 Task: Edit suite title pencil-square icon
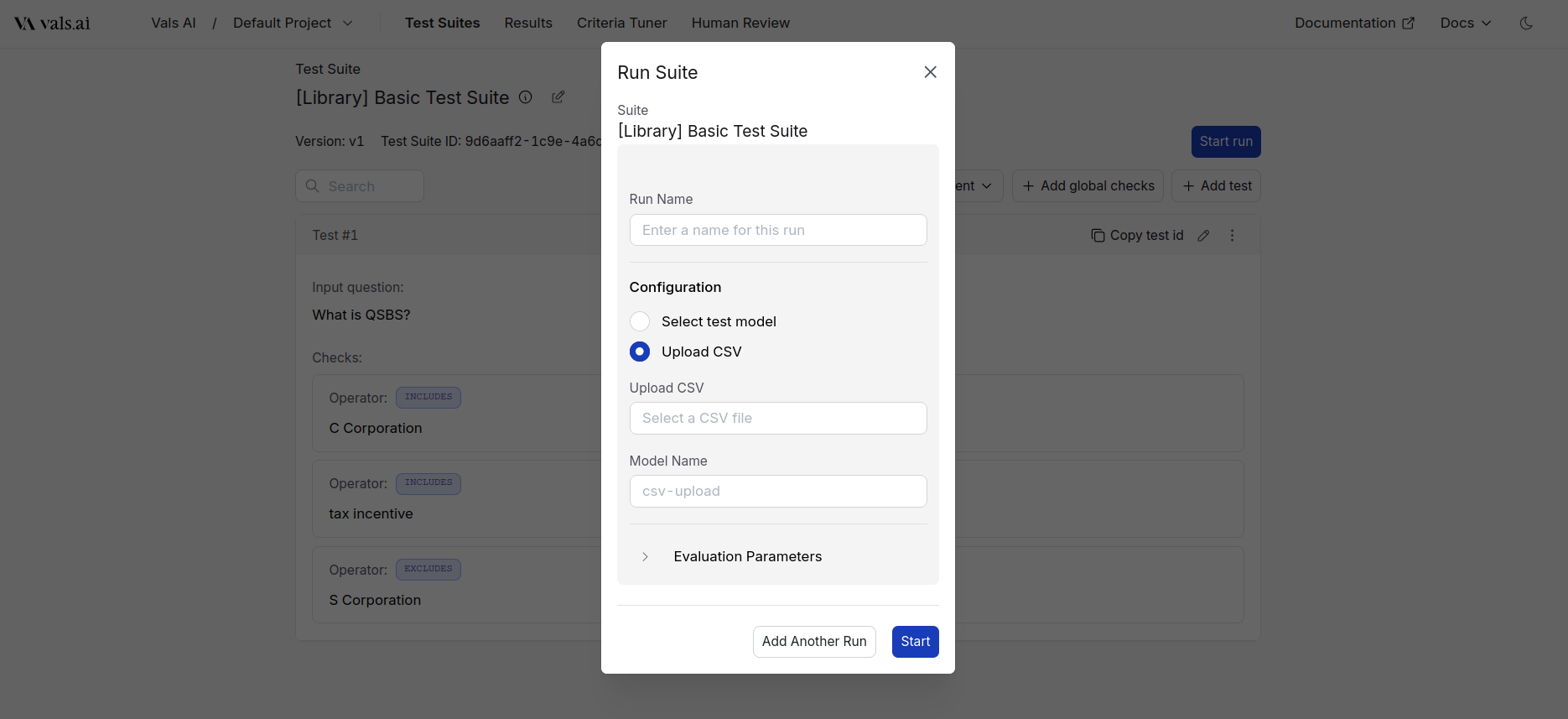click(558, 97)
